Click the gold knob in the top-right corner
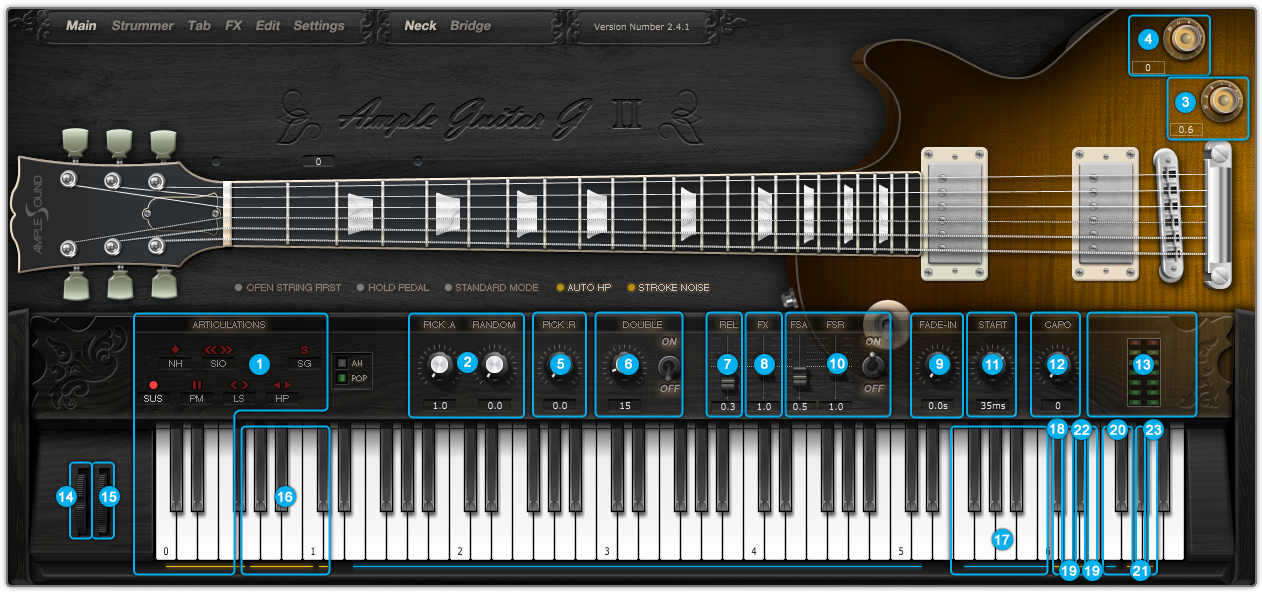 tap(1186, 38)
